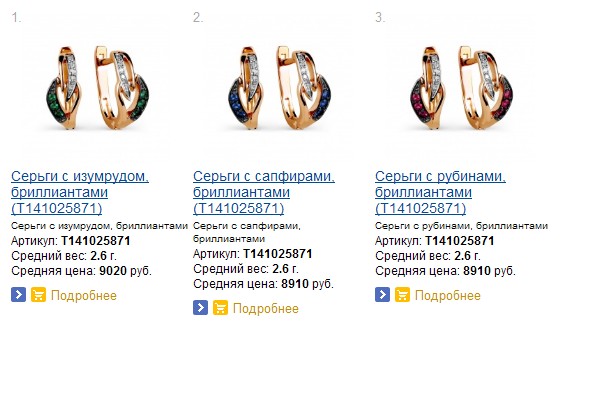The height and width of the screenshot is (403, 600).
Task: Open the 'Серьги с сапфирами, бриллиантами' title link
Action: click(x=264, y=192)
